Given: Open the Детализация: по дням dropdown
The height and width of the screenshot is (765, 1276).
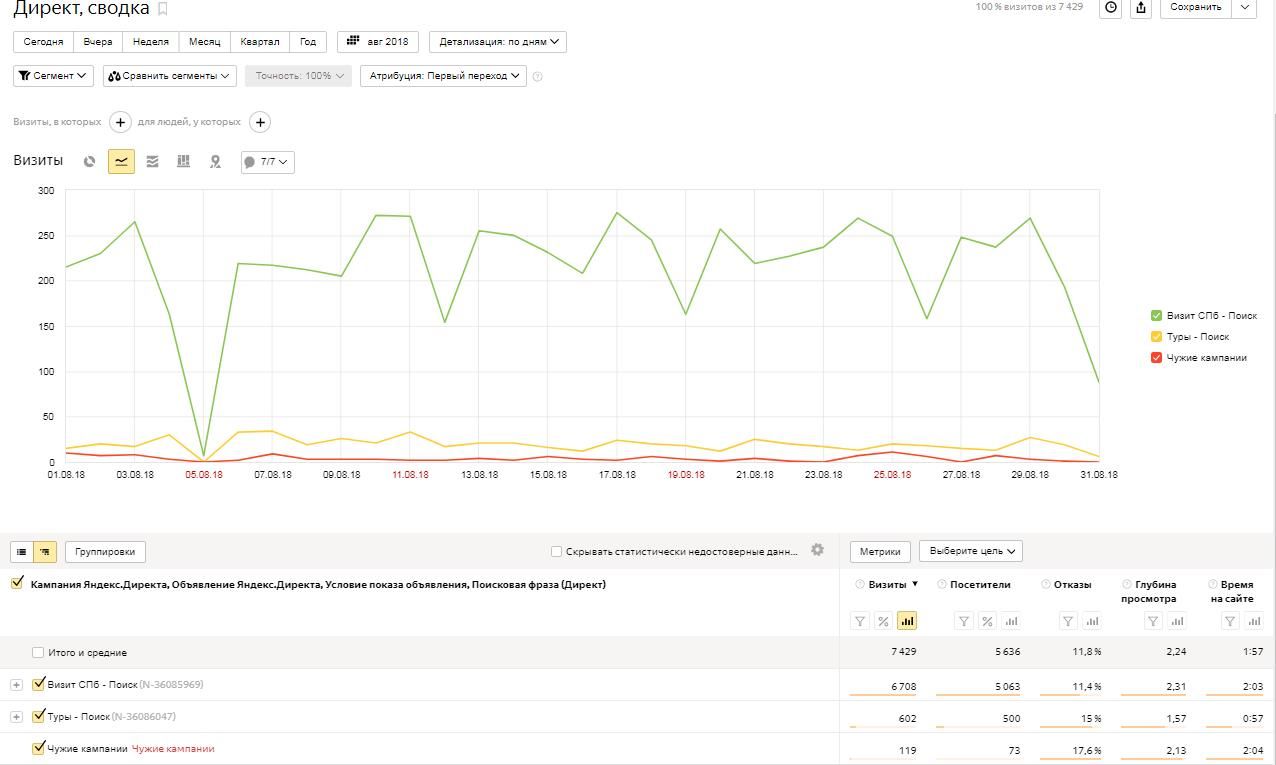Looking at the screenshot, I should tap(497, 42).
